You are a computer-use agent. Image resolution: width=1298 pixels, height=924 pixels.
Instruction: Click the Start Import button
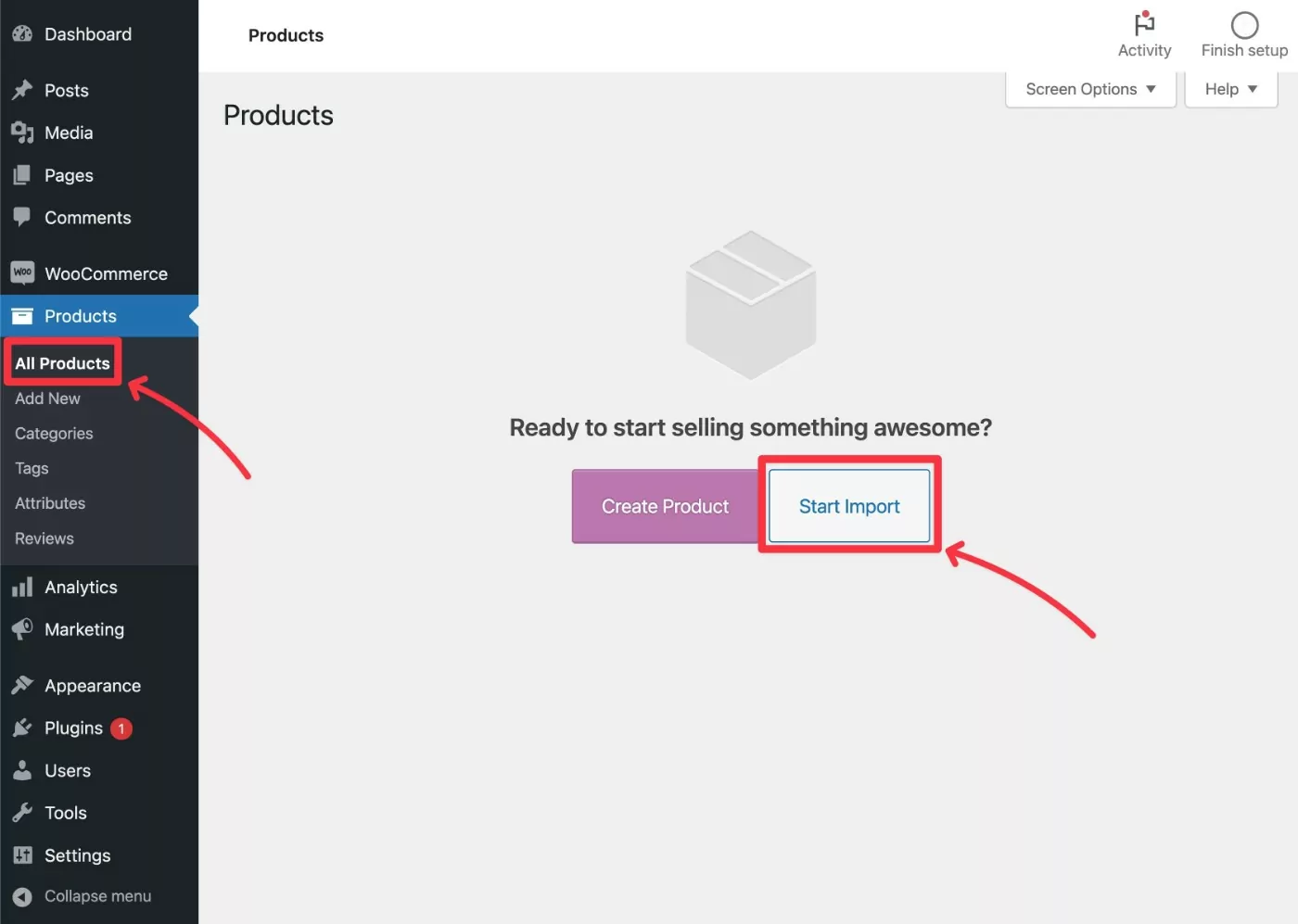click(x=849, y=506)
